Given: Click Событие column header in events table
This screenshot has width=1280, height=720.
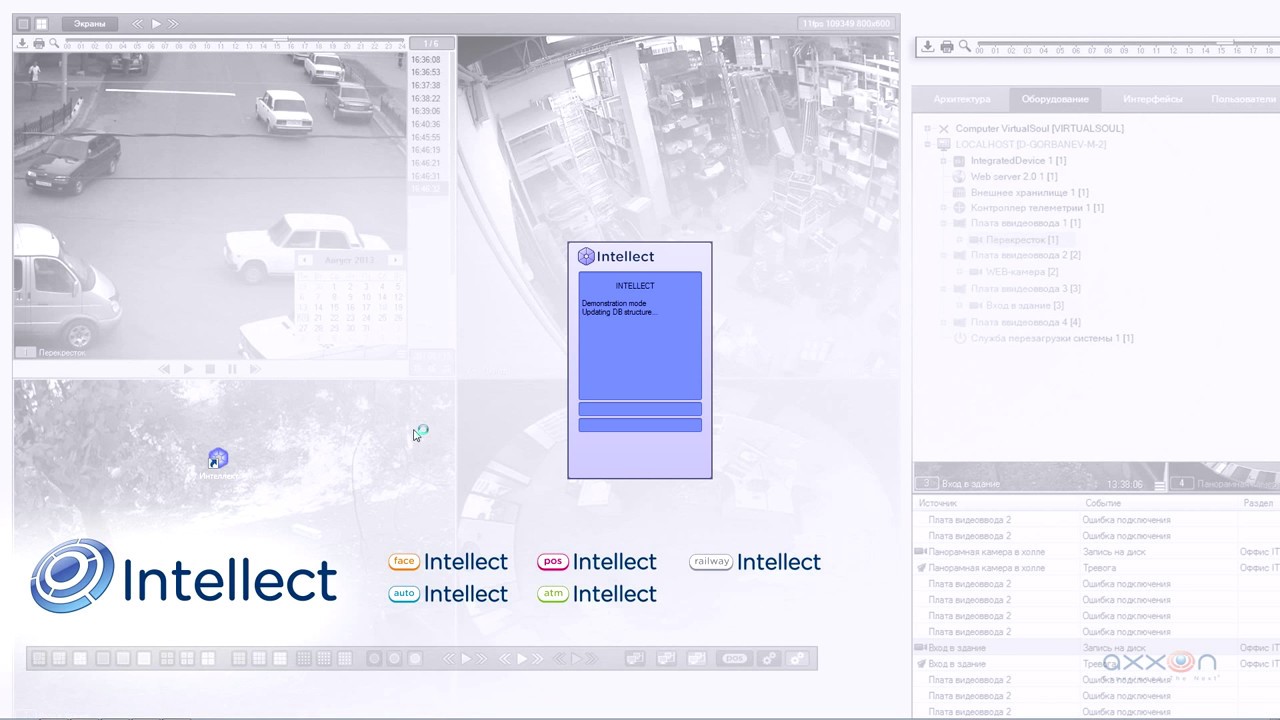Looking at the screenshot, I should [1103, 503].
